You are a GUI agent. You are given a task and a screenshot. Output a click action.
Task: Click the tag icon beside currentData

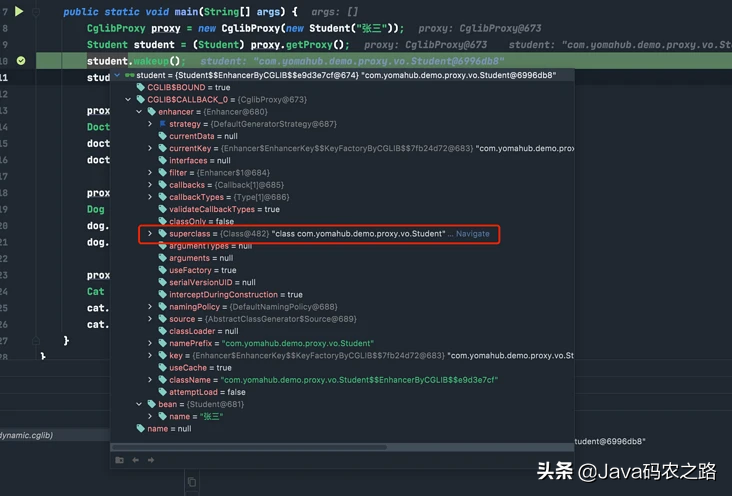pyautogui.click(x=162, y=136)
